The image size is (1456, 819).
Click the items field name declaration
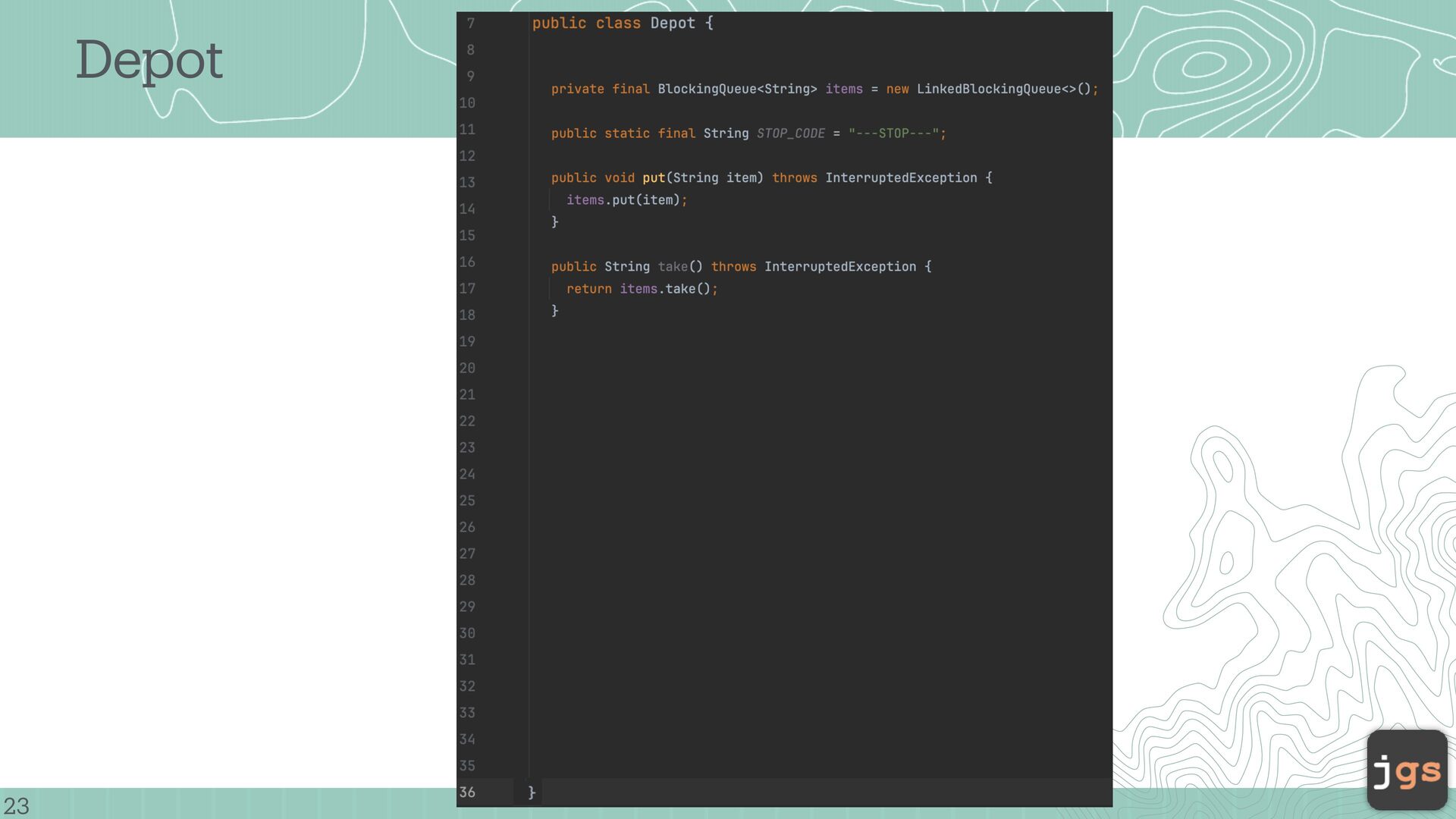point(843,89)
